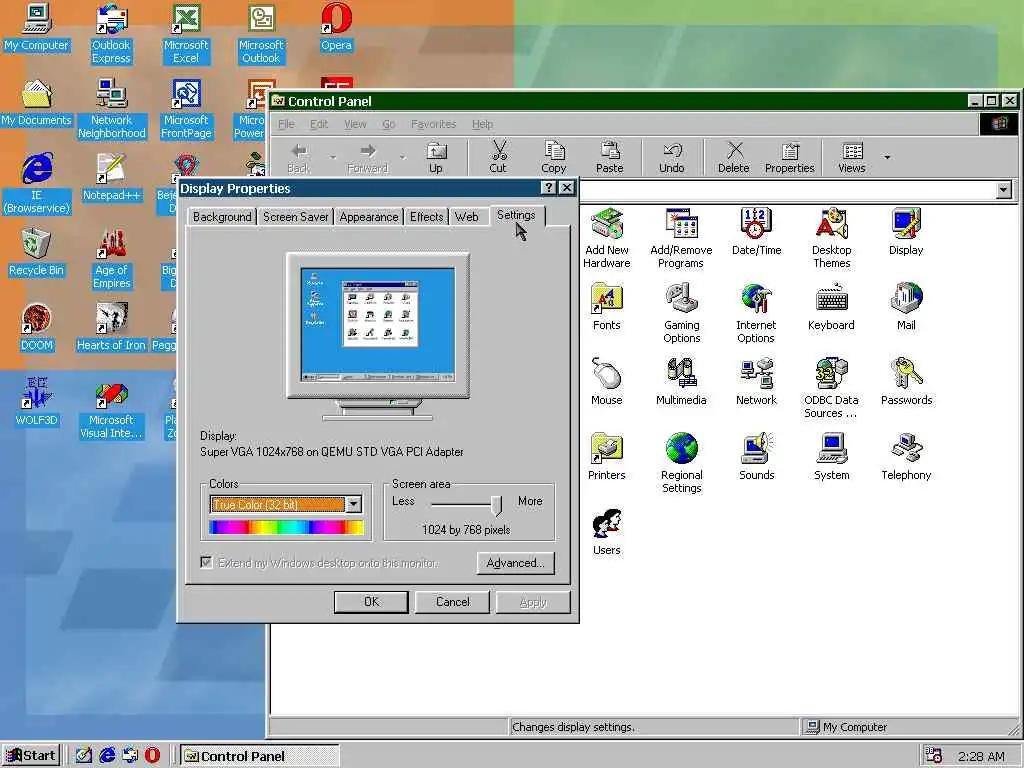Select the Opera desktop shortcut
1024x768 pixels.
coord(336,27)
